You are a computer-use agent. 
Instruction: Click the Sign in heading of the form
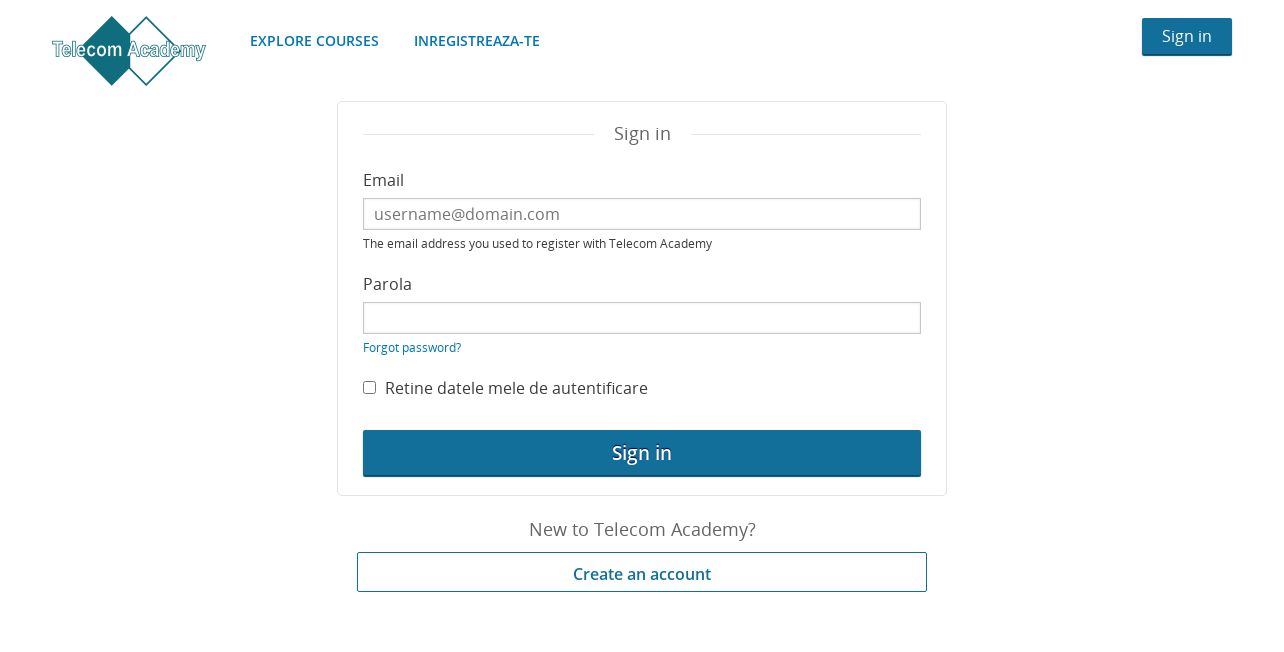[x=642, y=134]
